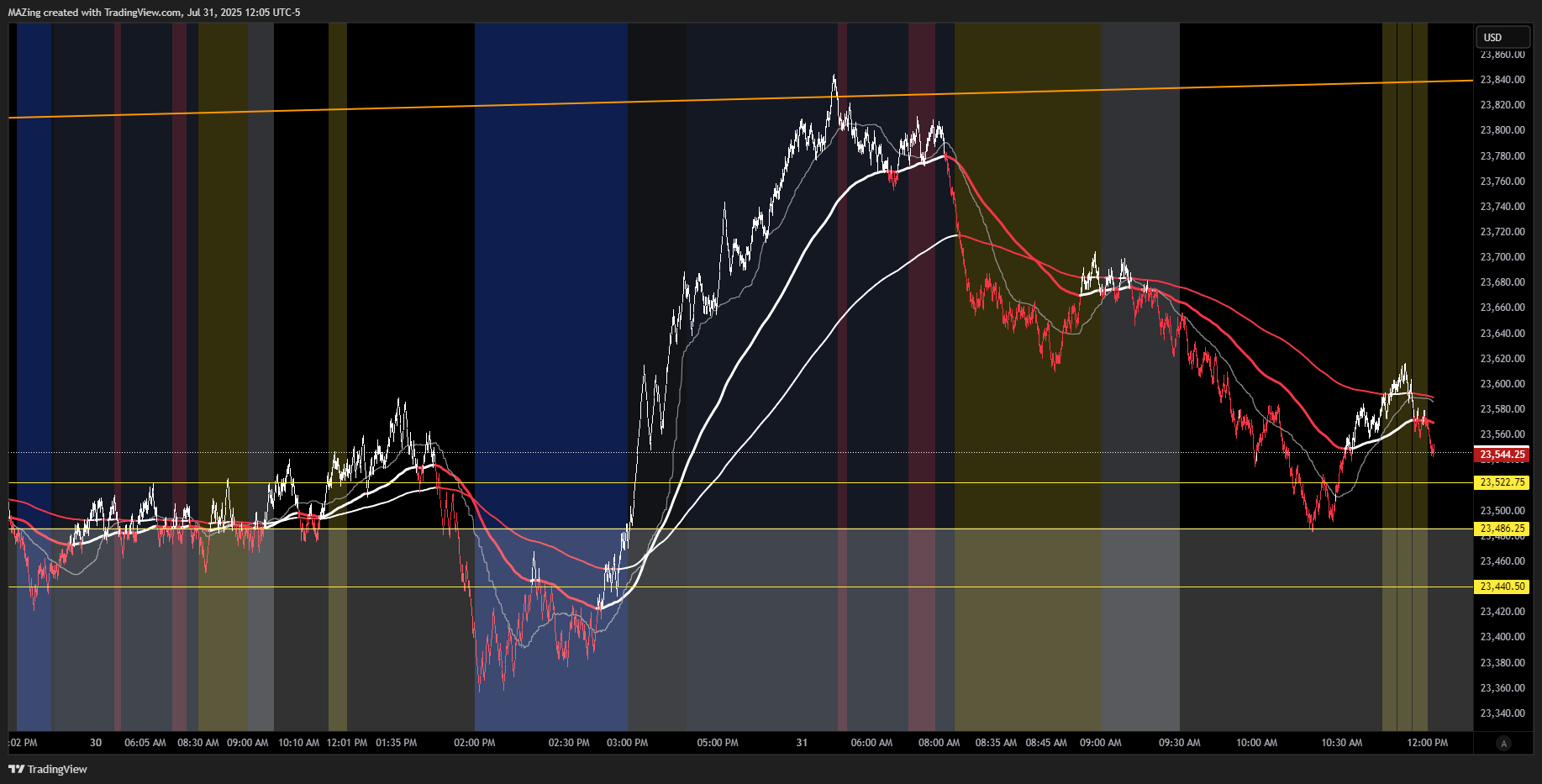This screenshot has height=784, width=1542.
Task: Click the 23,460.00 price axis value
Action: pyautogui.click(x=1503, y=561)
